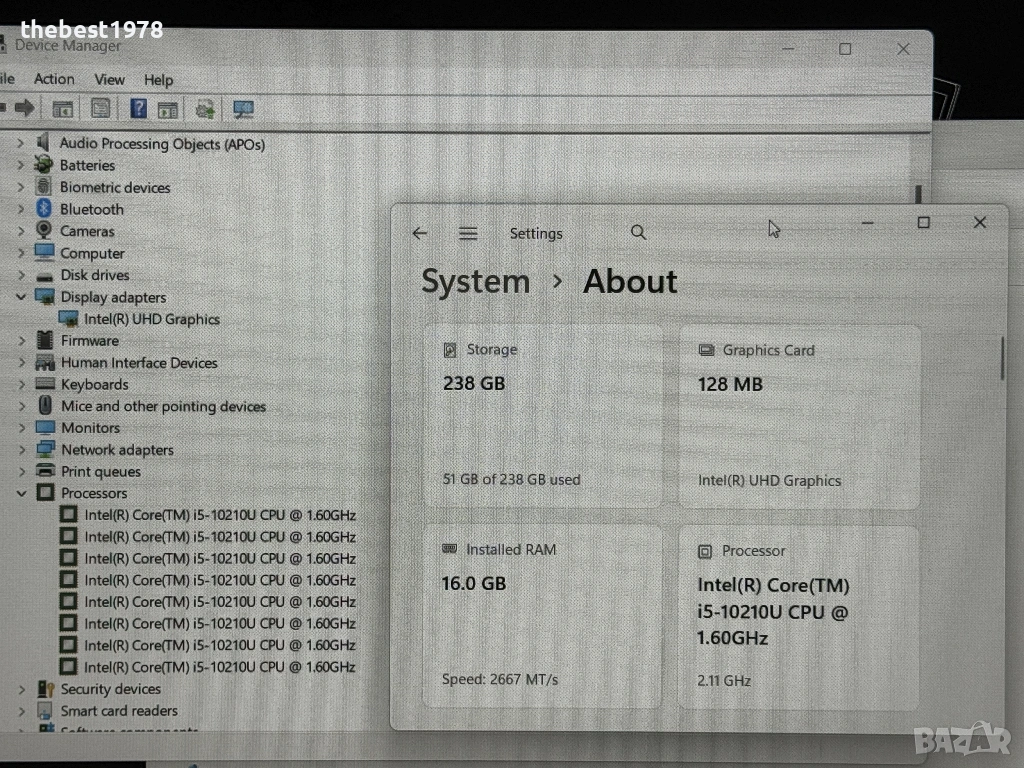Collapse the Display adapters node
The width and height of the screenshot is (1024, 768).
tap(21, 297)
